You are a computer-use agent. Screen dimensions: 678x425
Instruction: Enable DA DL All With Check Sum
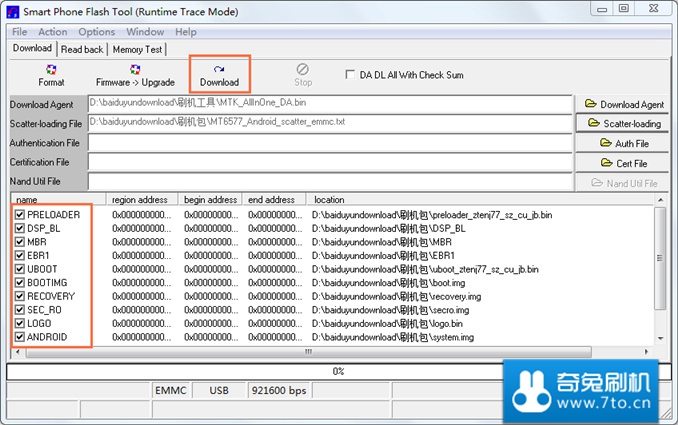[x=350, y=74]
